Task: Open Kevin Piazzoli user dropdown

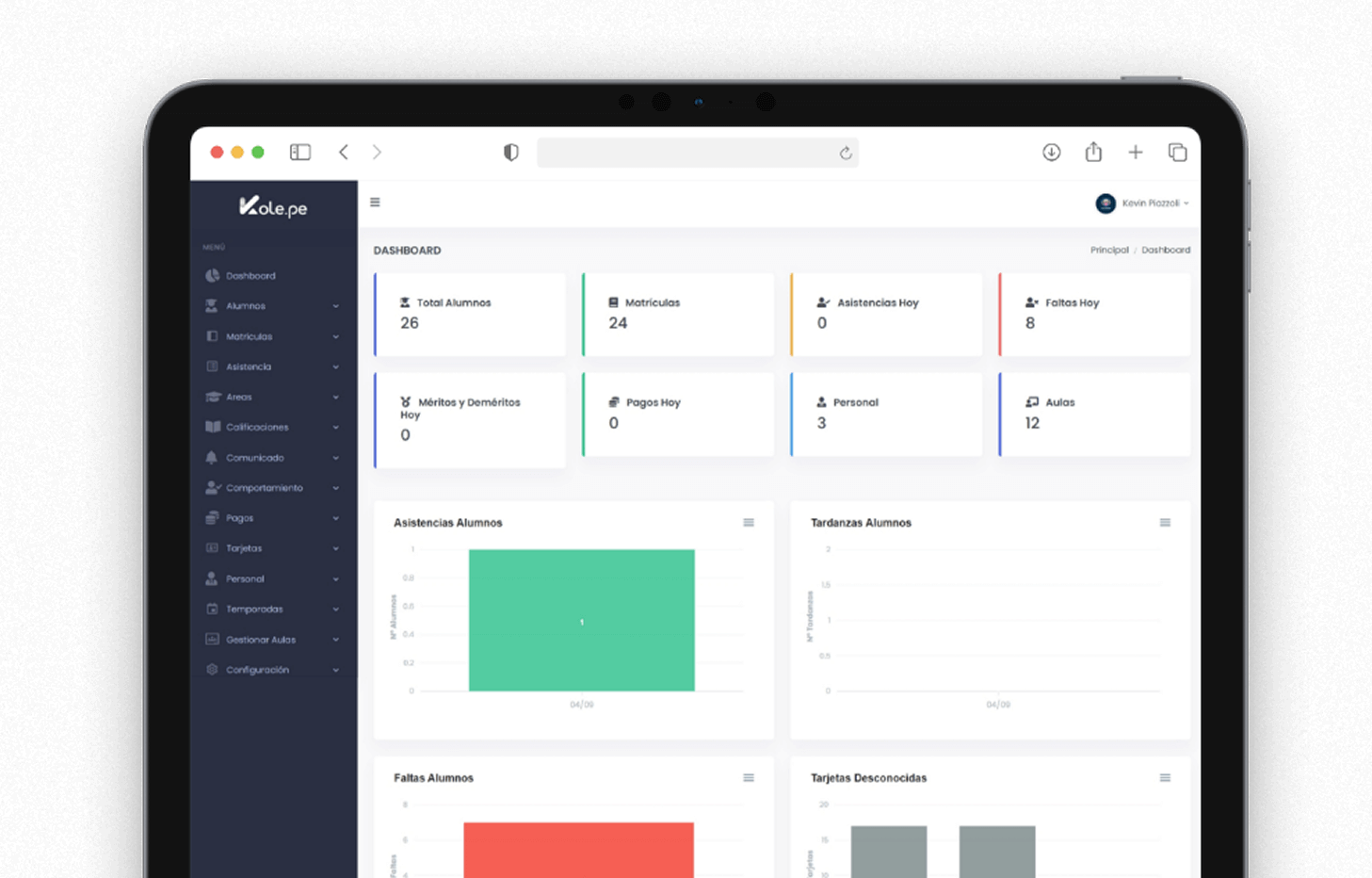Action: [x=1143, y=203]
